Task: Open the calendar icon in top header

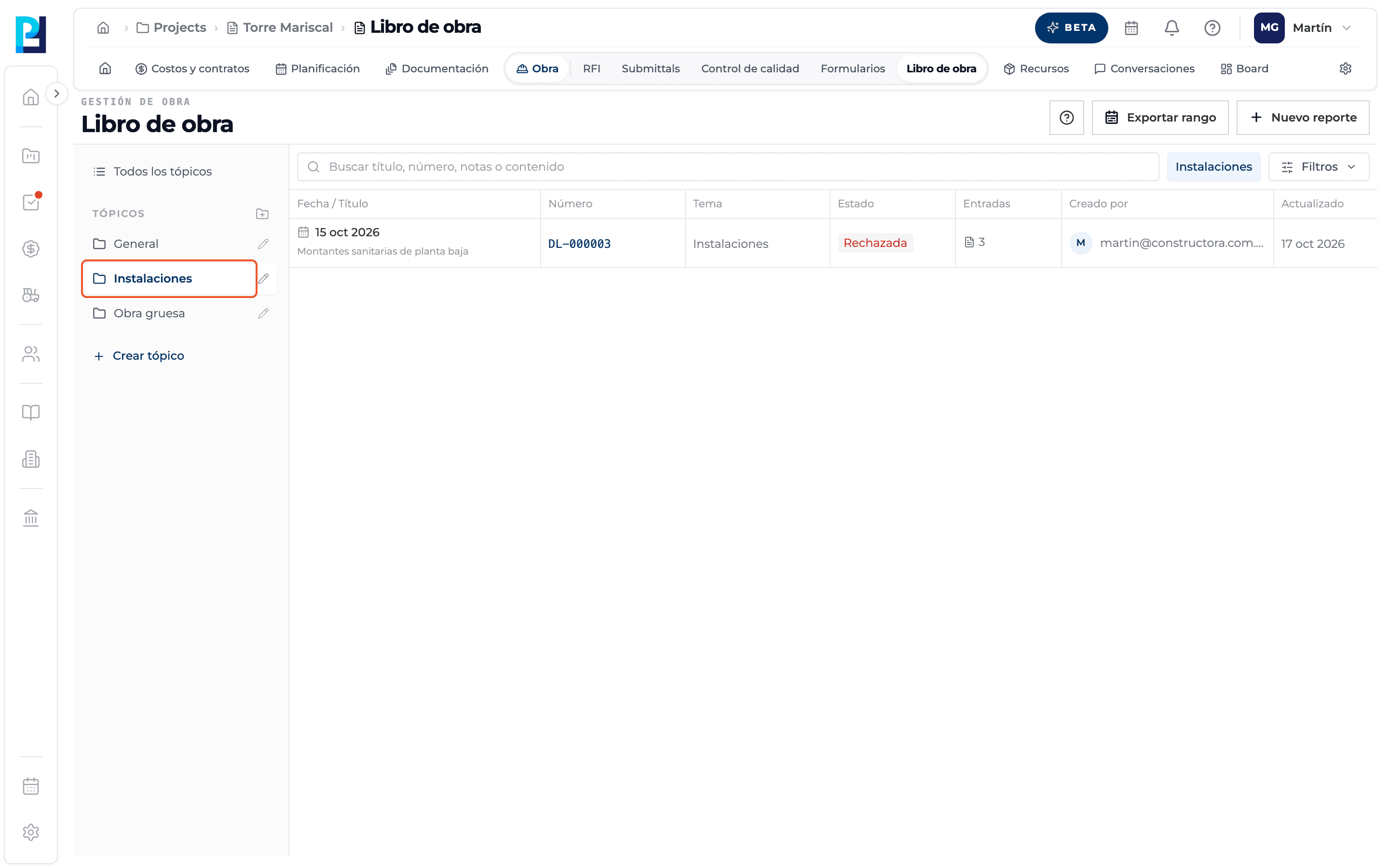Action: coord(1130,27)
